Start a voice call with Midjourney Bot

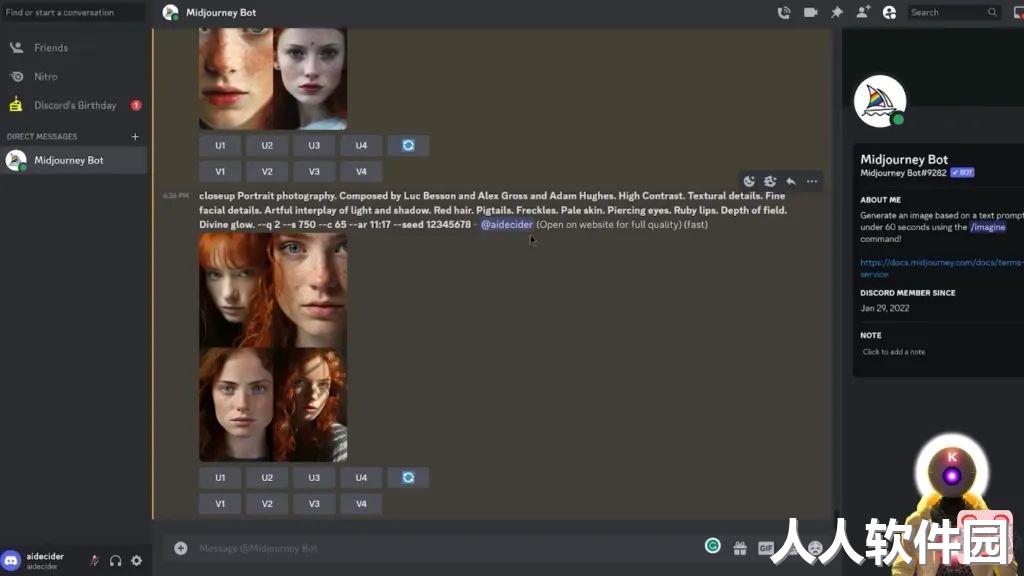[784, 12]
